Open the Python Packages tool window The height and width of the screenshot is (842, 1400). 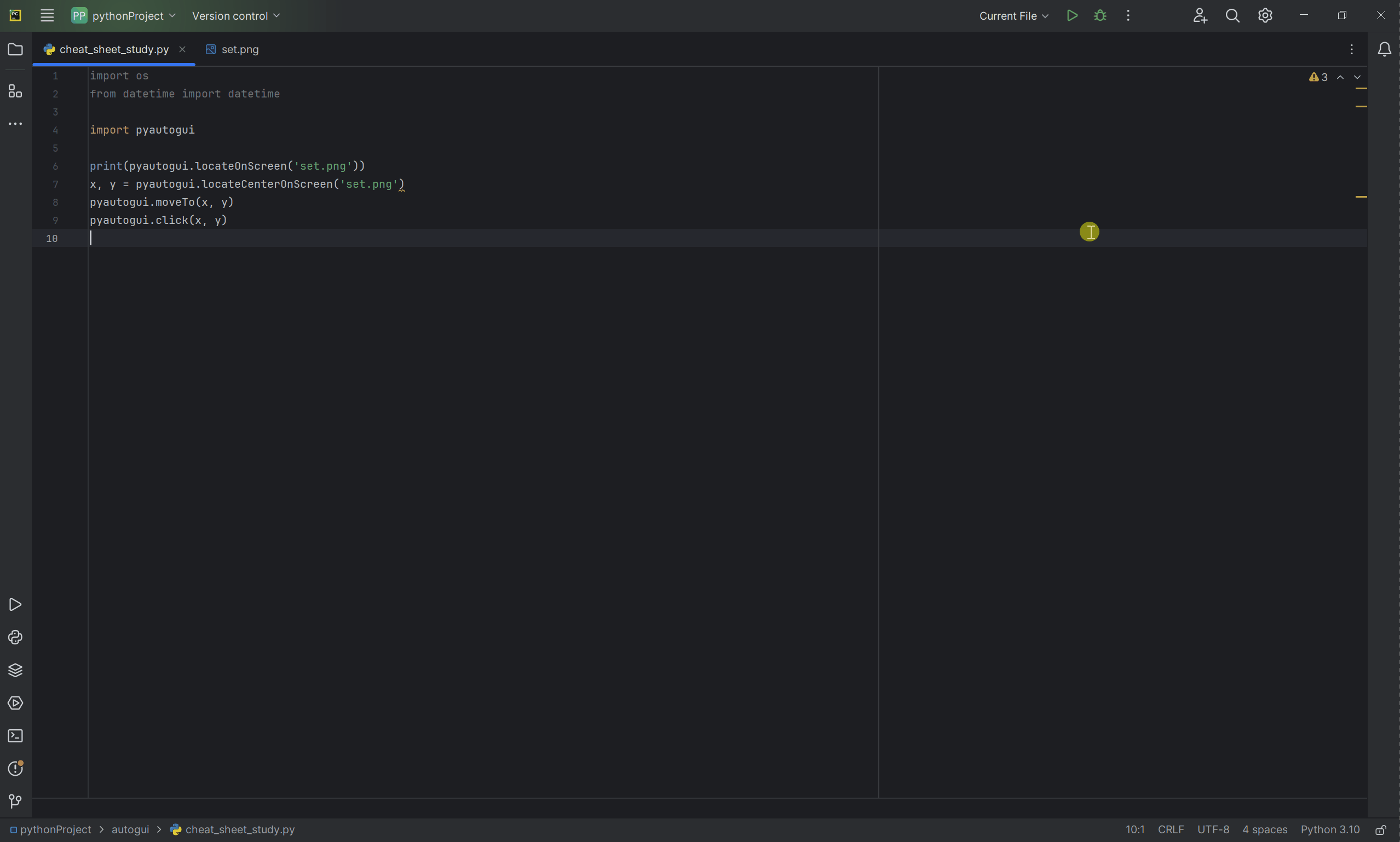(x=15, y=670)
